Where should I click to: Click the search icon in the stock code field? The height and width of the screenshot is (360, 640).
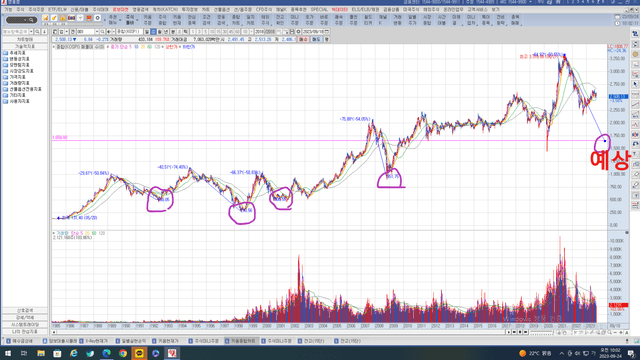pos(102,32)
